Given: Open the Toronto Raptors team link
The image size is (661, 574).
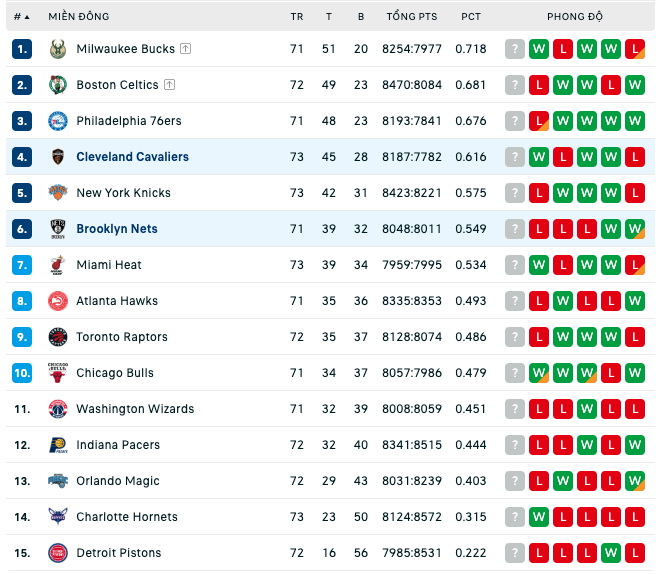Looking at the screenshot, I should [x=122, y=337].
